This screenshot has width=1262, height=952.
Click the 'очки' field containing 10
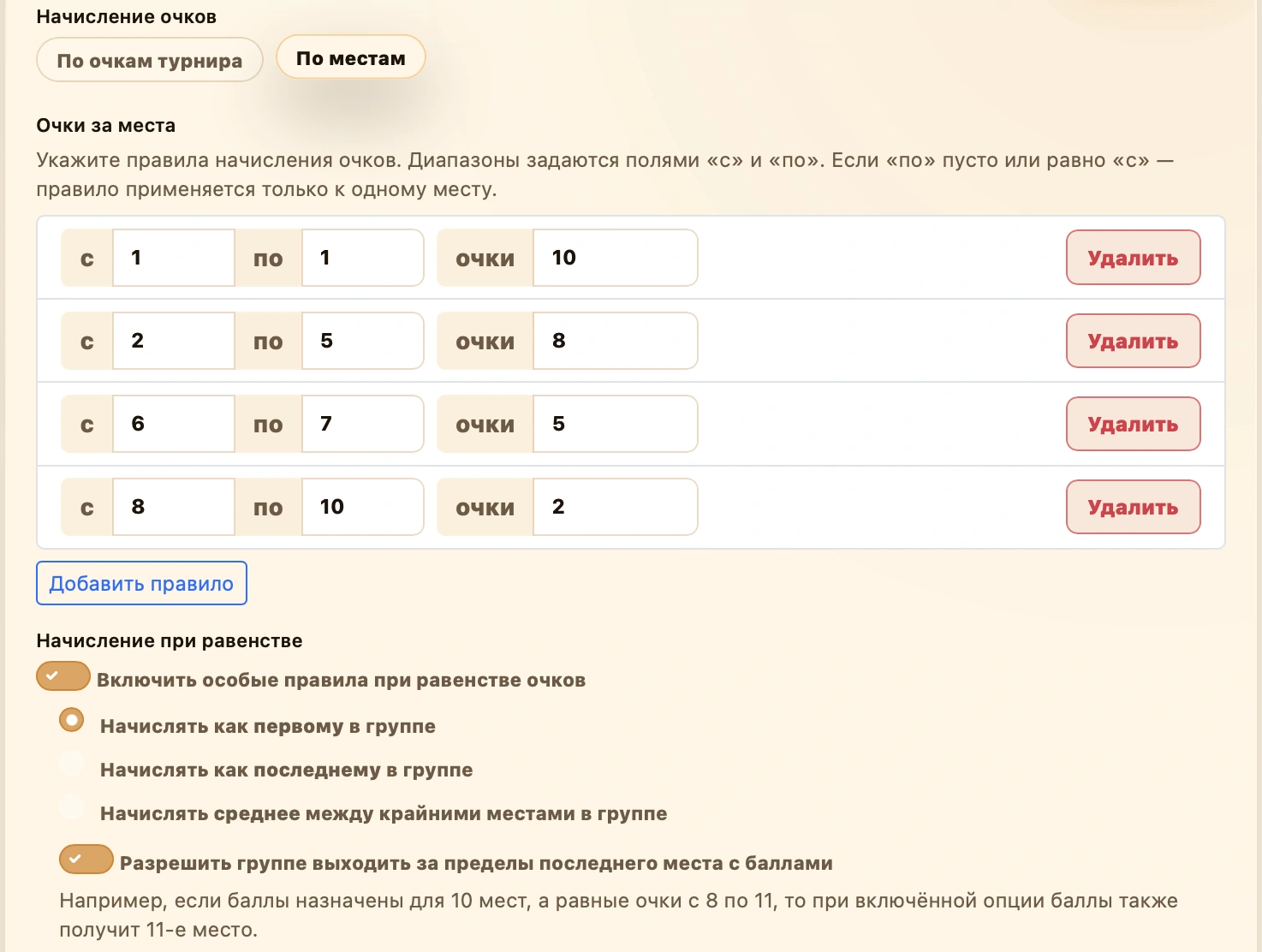[616, 258]
